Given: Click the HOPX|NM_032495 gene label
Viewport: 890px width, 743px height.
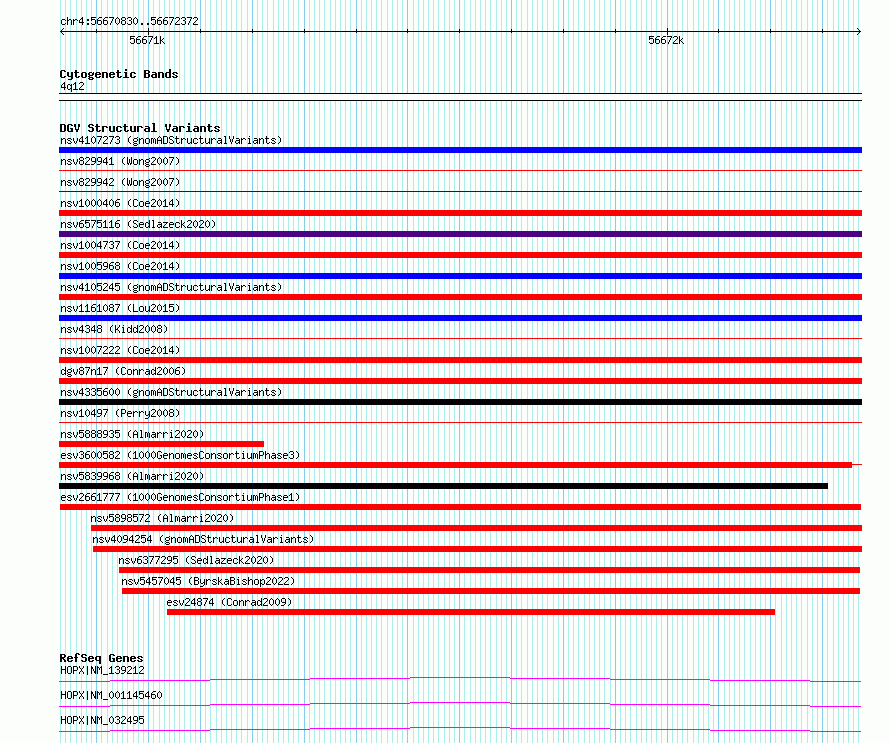Looking at the screenshot, I should [x=102, y=720].
